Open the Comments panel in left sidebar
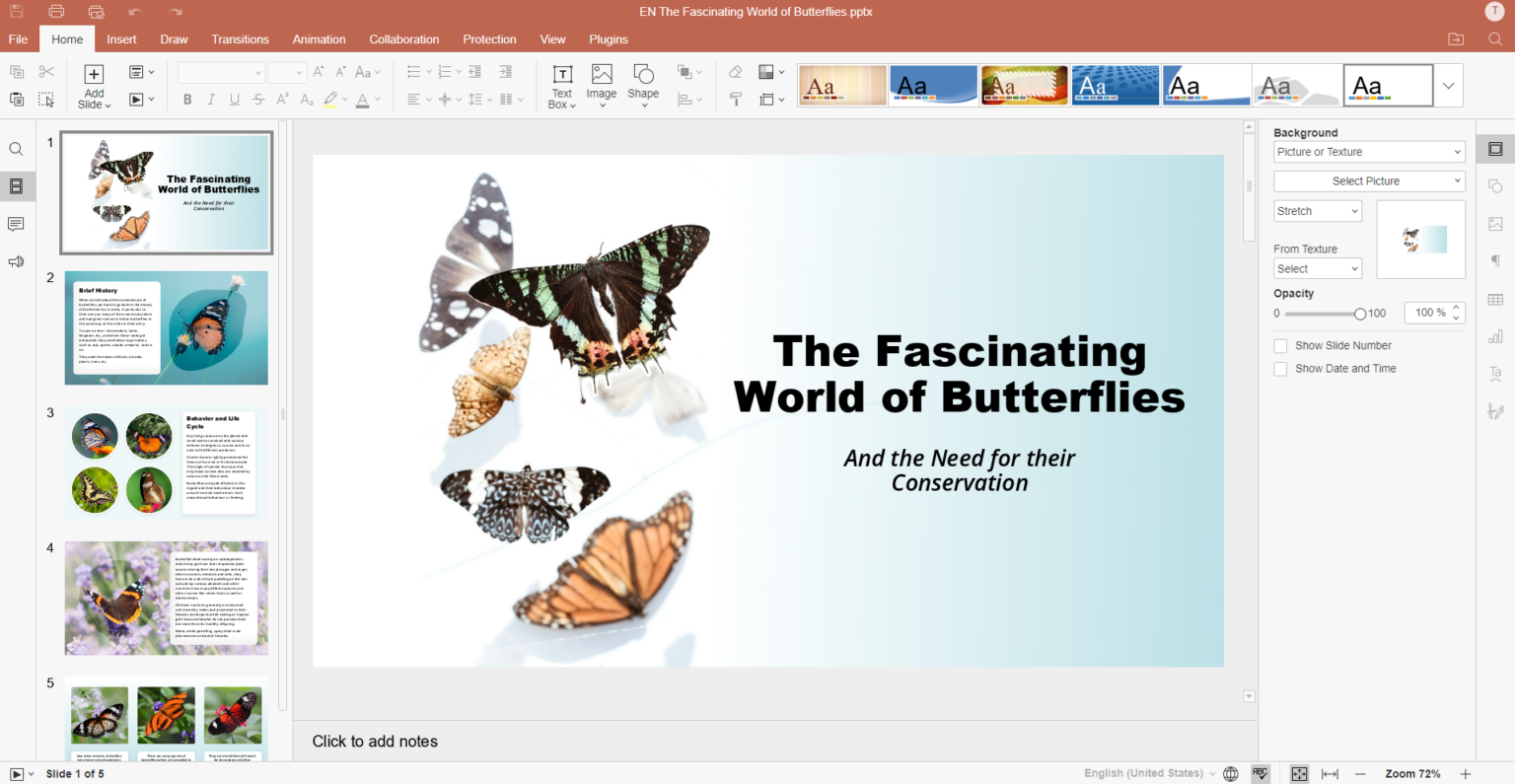Screen dimensions: 1515x784 [16, 225]
